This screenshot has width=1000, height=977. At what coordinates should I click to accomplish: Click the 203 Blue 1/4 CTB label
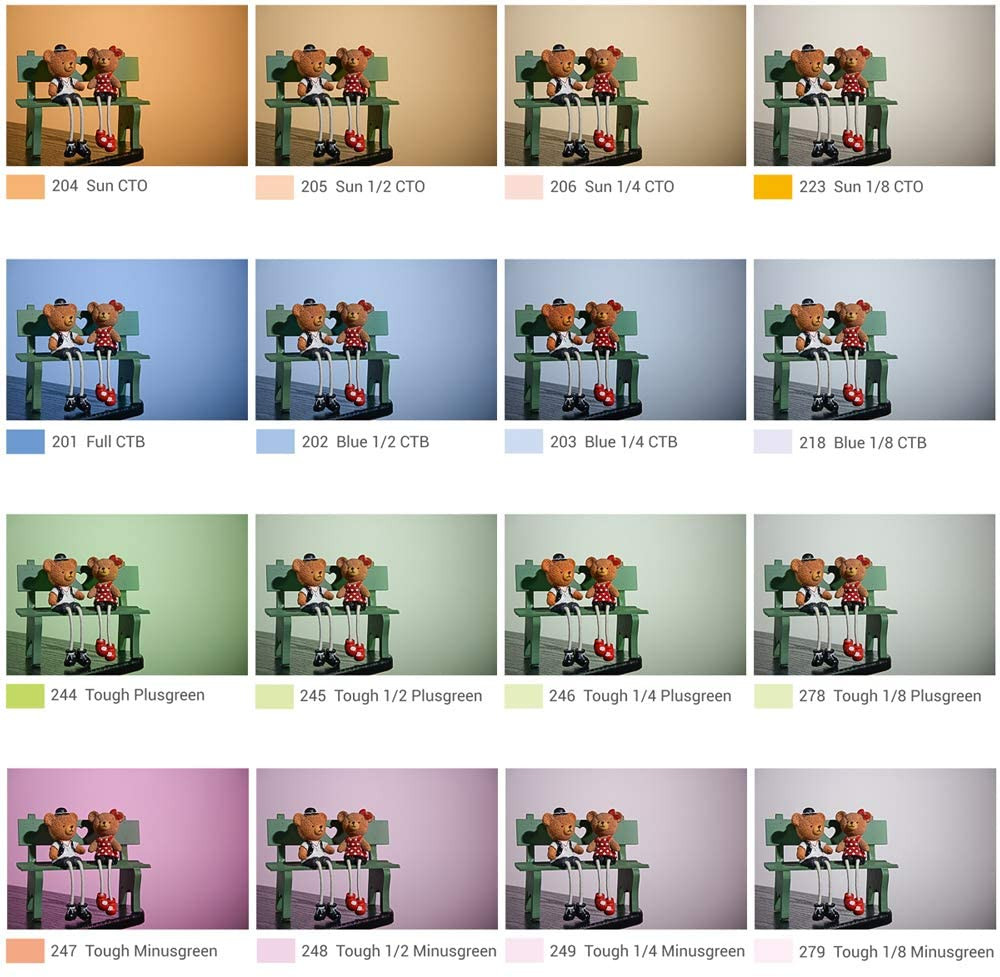(614, 442)
